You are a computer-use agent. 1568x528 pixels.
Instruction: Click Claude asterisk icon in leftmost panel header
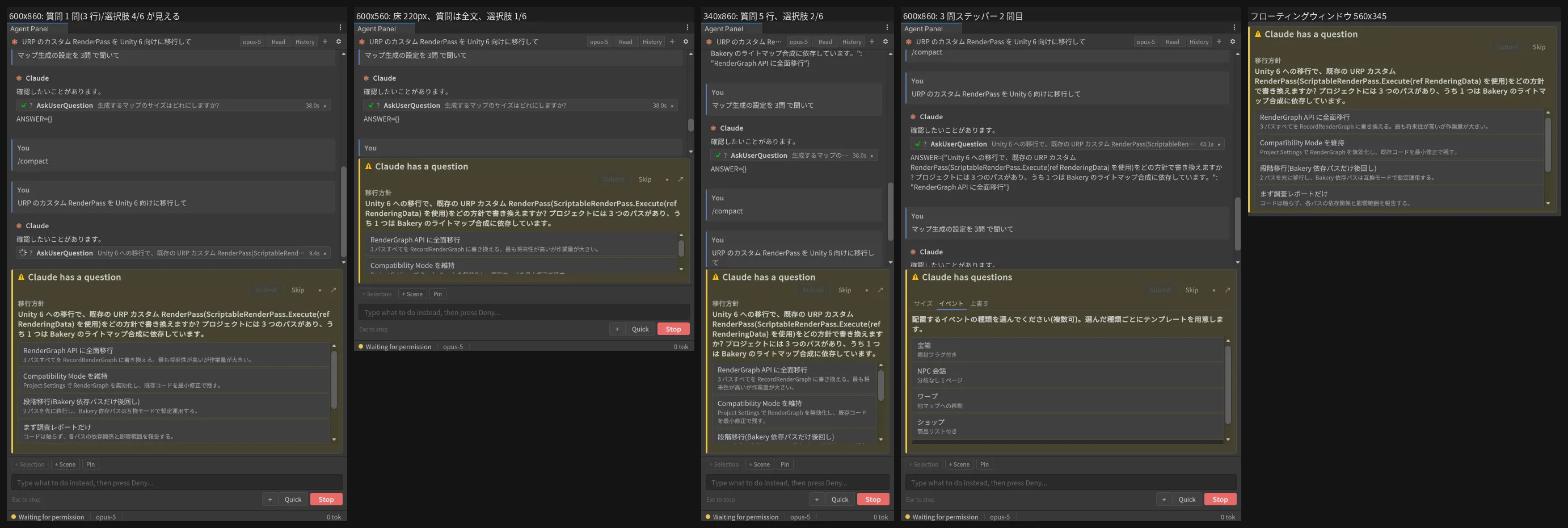coord(15,42)
